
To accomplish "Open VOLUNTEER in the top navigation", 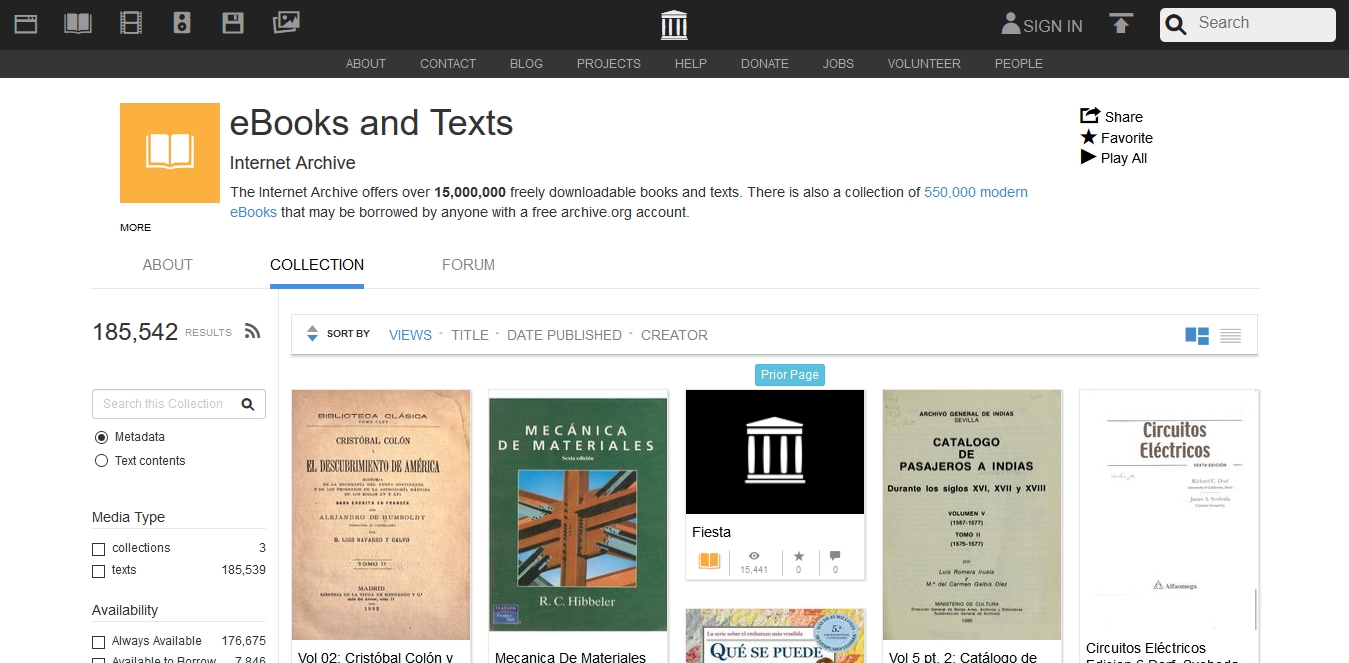I will coord(924,63).
